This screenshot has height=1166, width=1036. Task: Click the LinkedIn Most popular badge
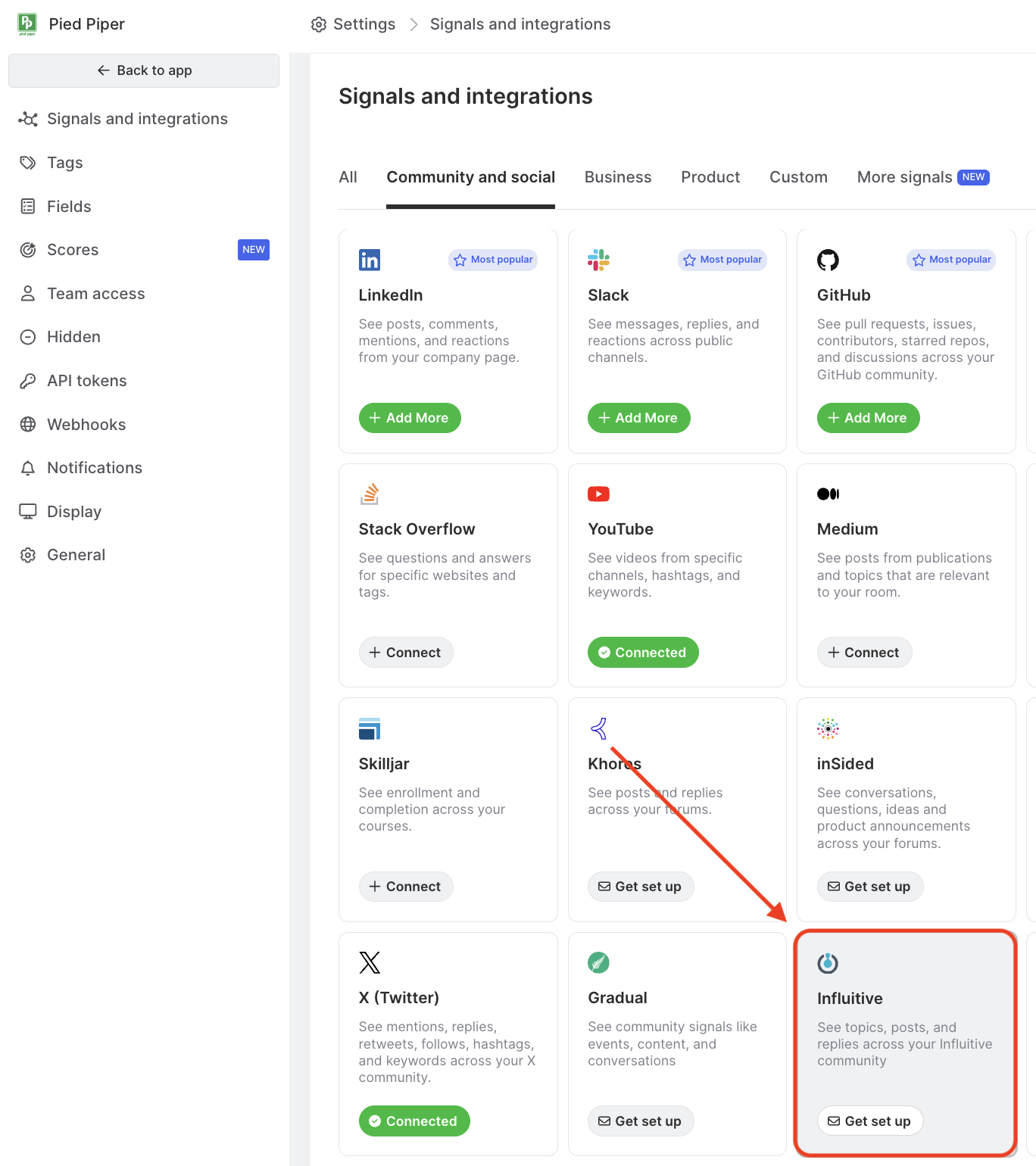[493, 260]
